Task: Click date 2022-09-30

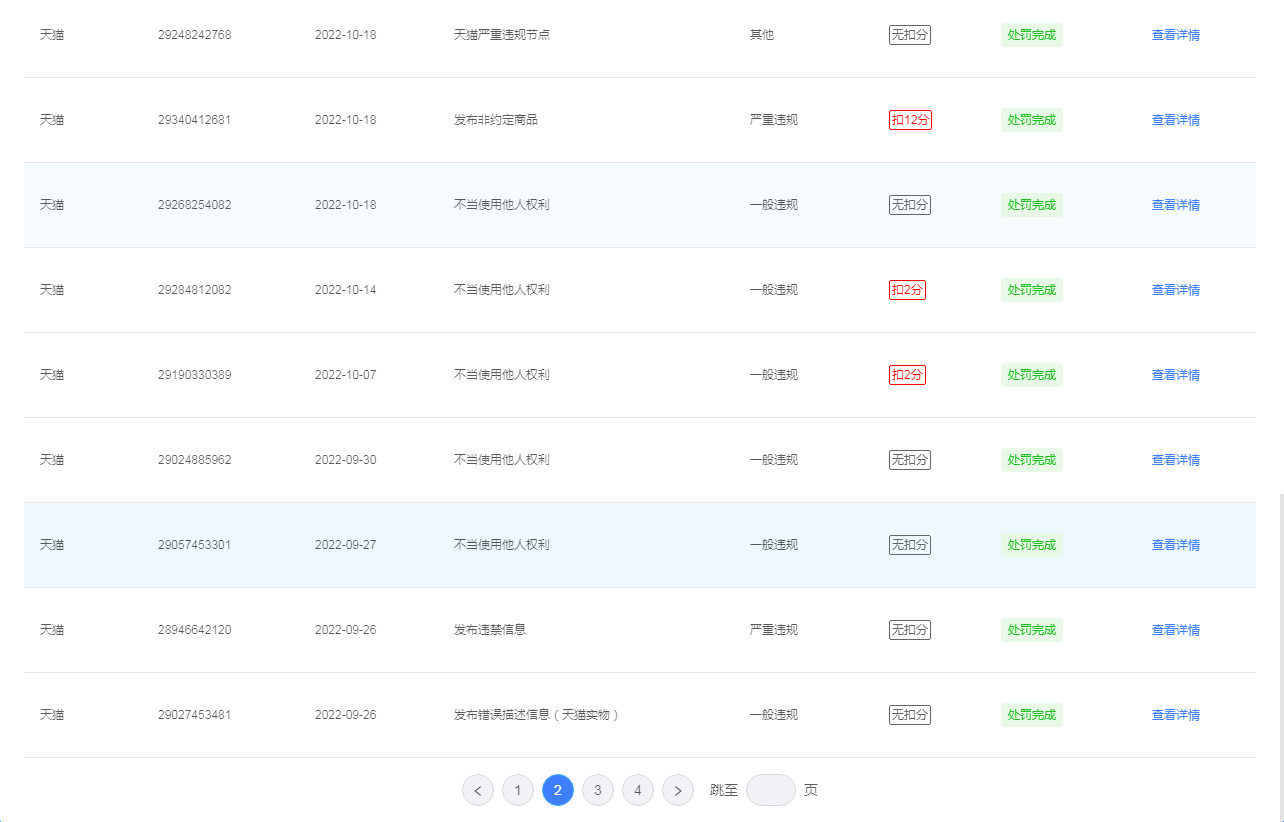Action: [x=346, y=460]
